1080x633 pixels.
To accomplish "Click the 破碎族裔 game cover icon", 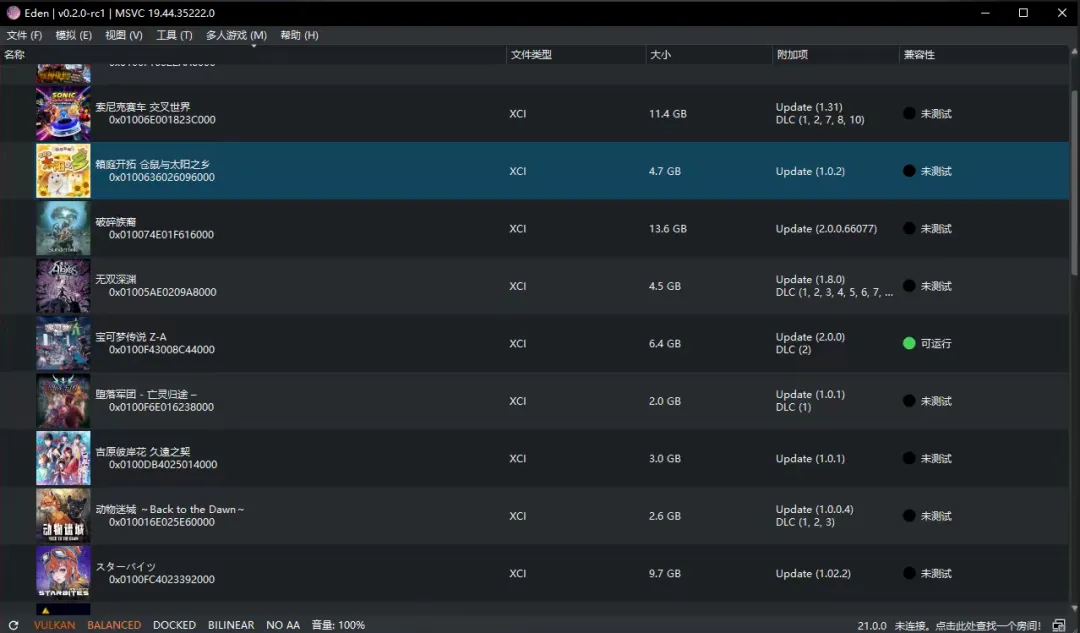I will point(63,229).
